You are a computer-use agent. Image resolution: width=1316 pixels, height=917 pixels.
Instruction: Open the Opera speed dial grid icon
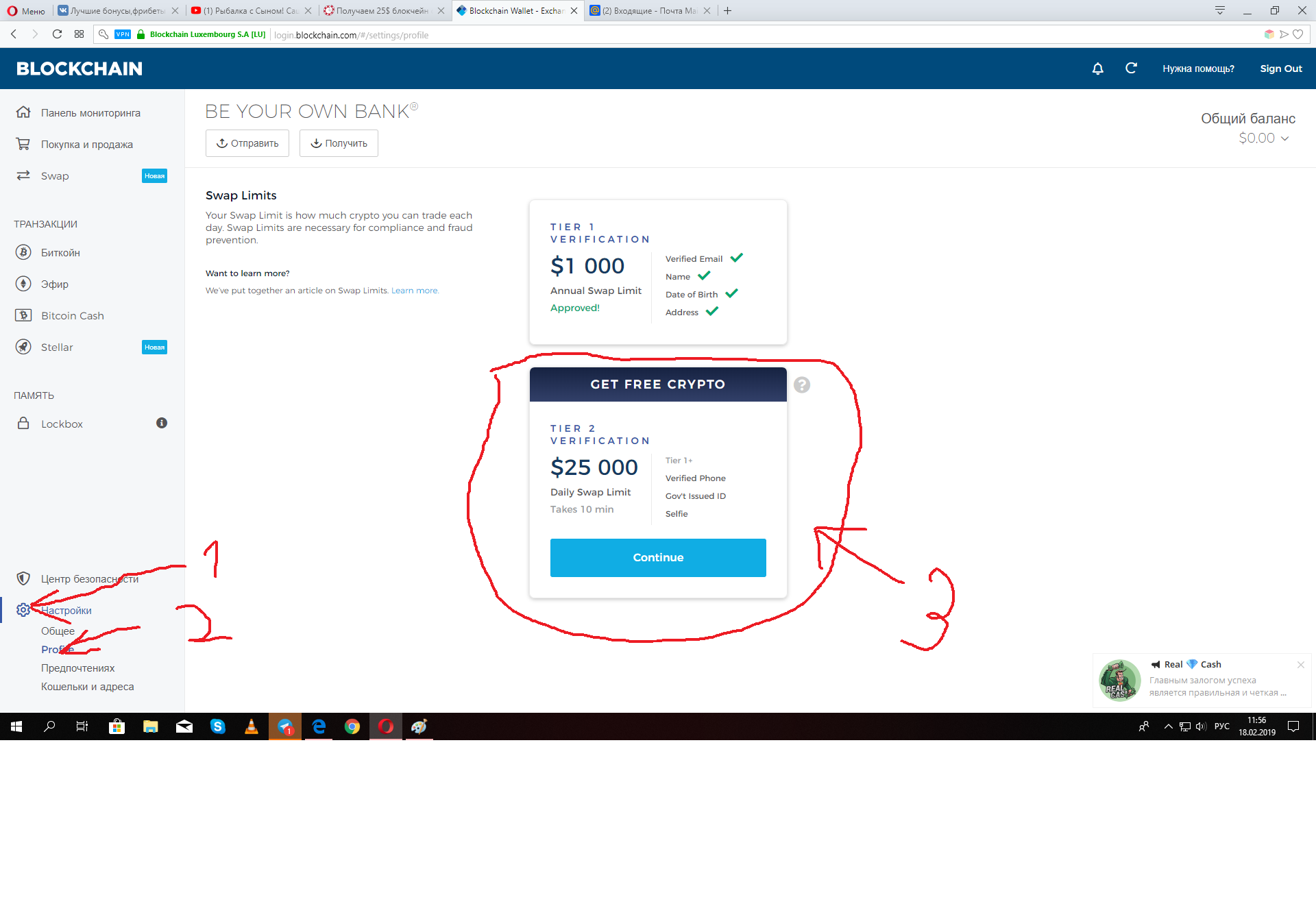pos(79,34)
